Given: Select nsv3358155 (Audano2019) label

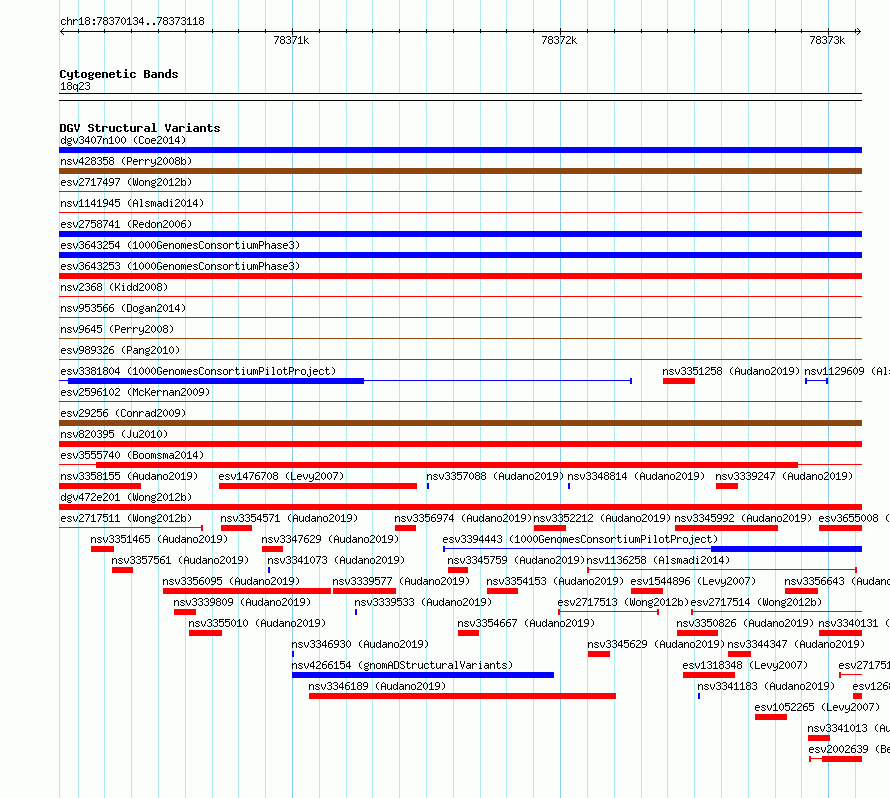Looking at the screenshot, I should point(129,476).
